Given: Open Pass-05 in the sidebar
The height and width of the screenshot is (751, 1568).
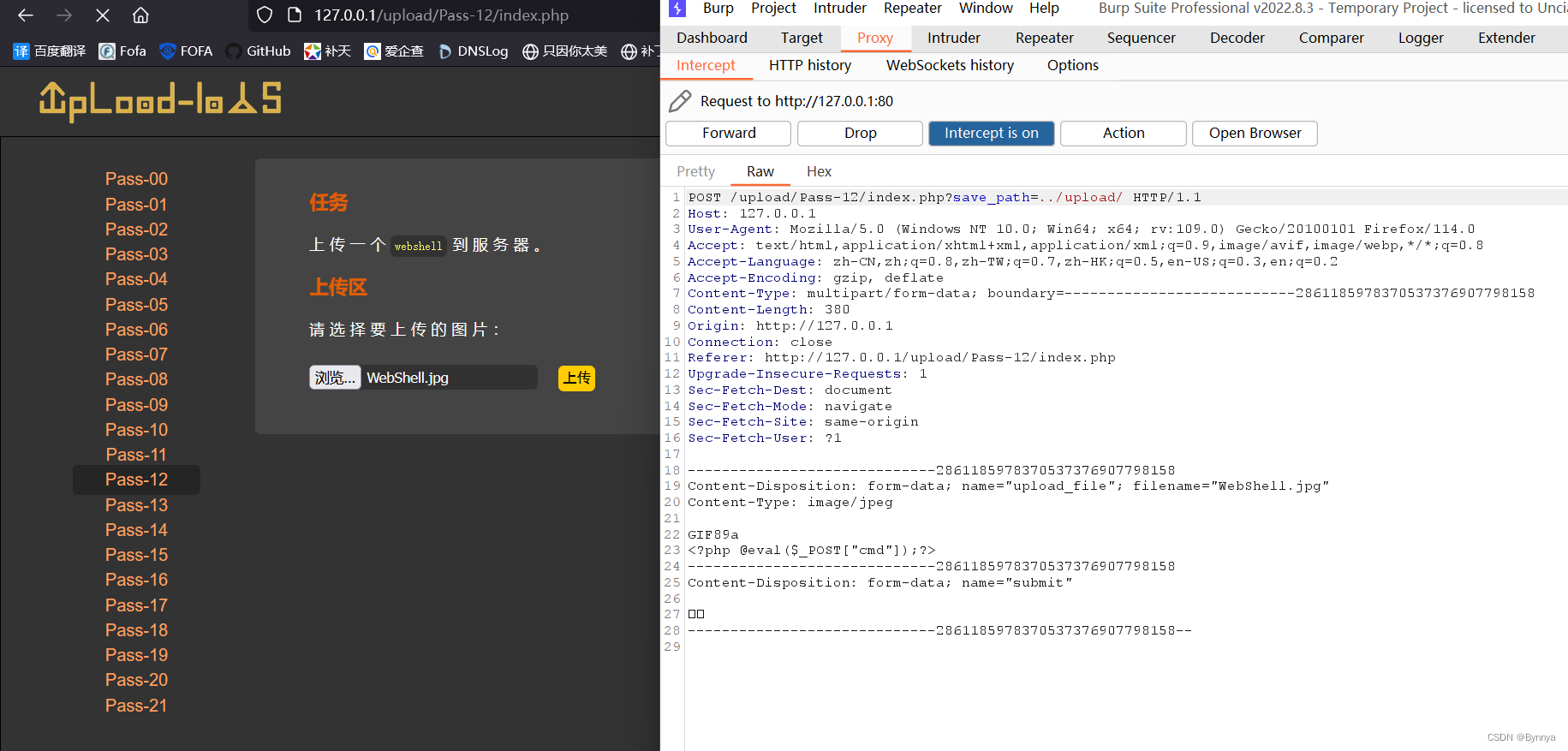Looking at the screenshot, I should 136,305.
